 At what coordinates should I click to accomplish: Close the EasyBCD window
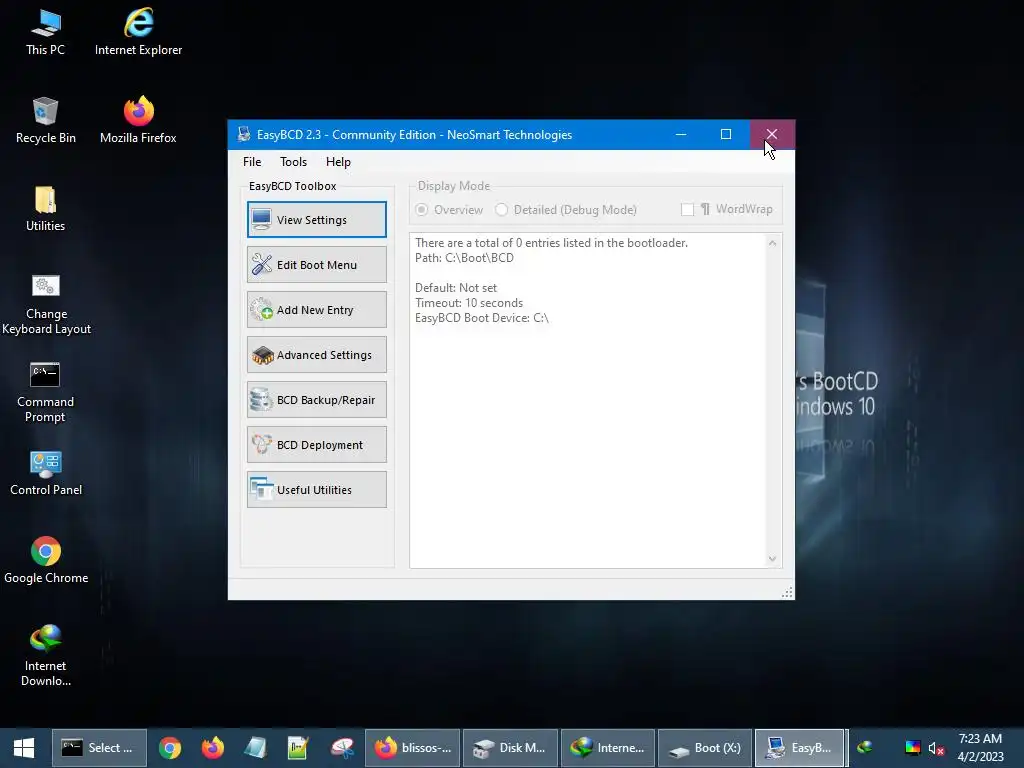pos(772,135)
